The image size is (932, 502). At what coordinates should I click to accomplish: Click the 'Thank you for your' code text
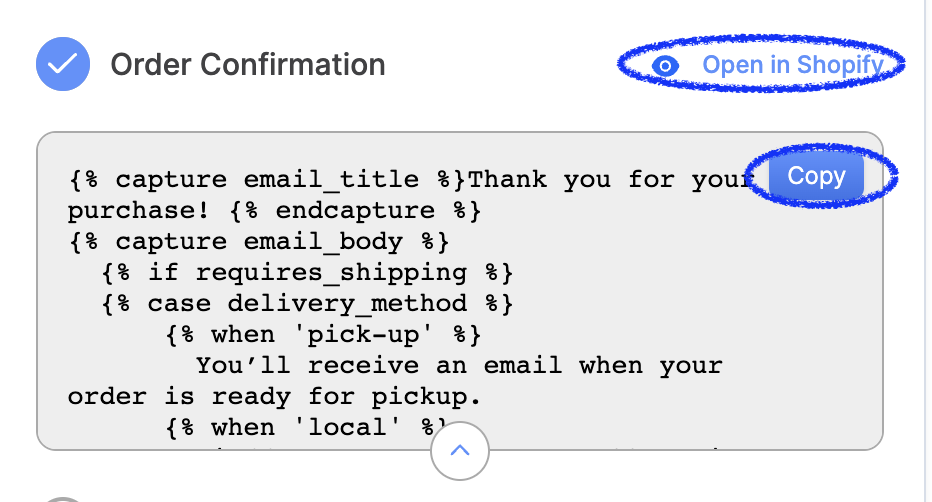(x=611, y=179)
